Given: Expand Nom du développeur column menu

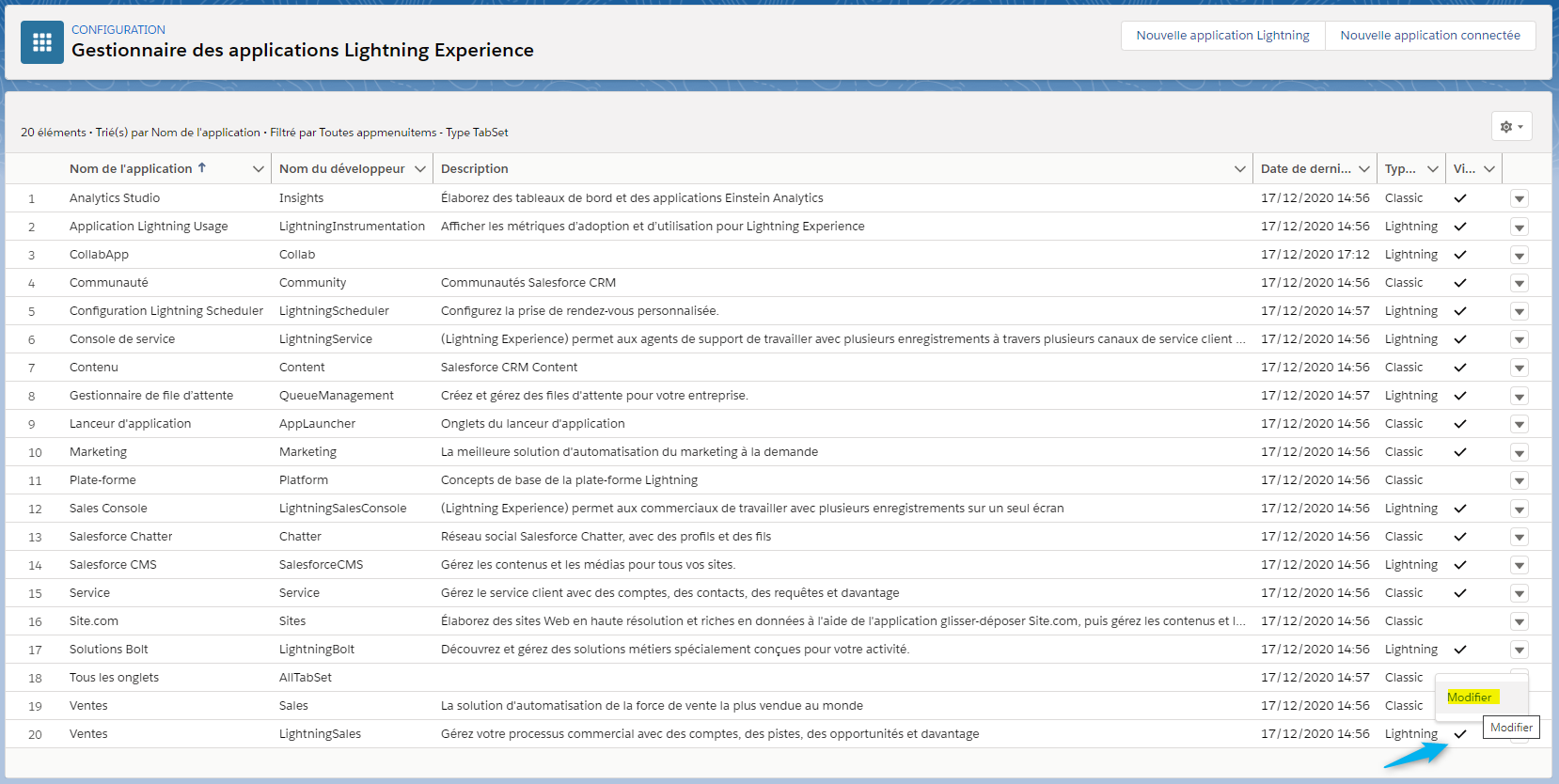Looking at the screenshot, I should click(420, 169).
